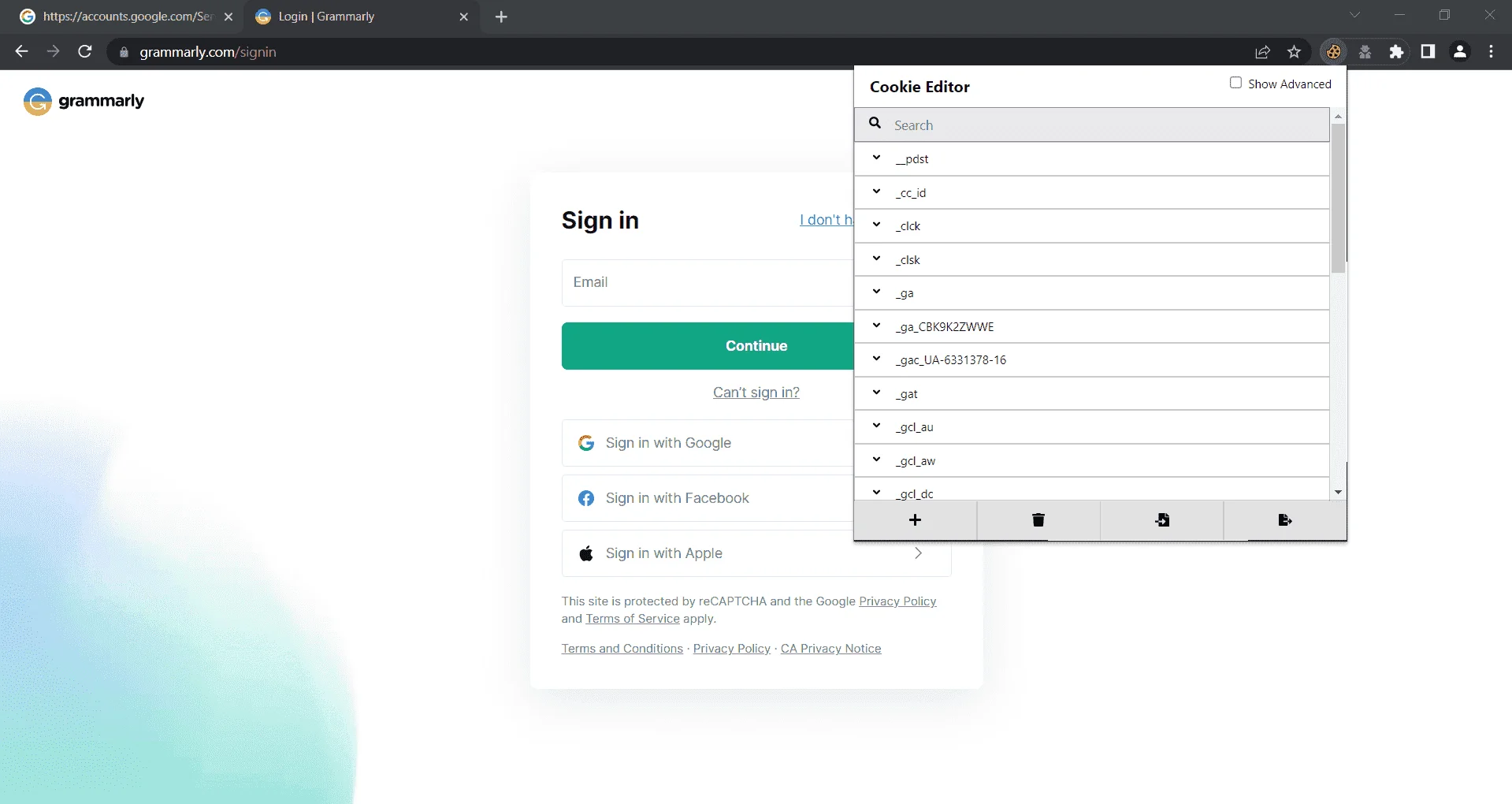This screenshot has height=804, width=1512.
Task: Expand the _gac_UA-6331378-16 cookie
Action: click(x=1091, y=360)
